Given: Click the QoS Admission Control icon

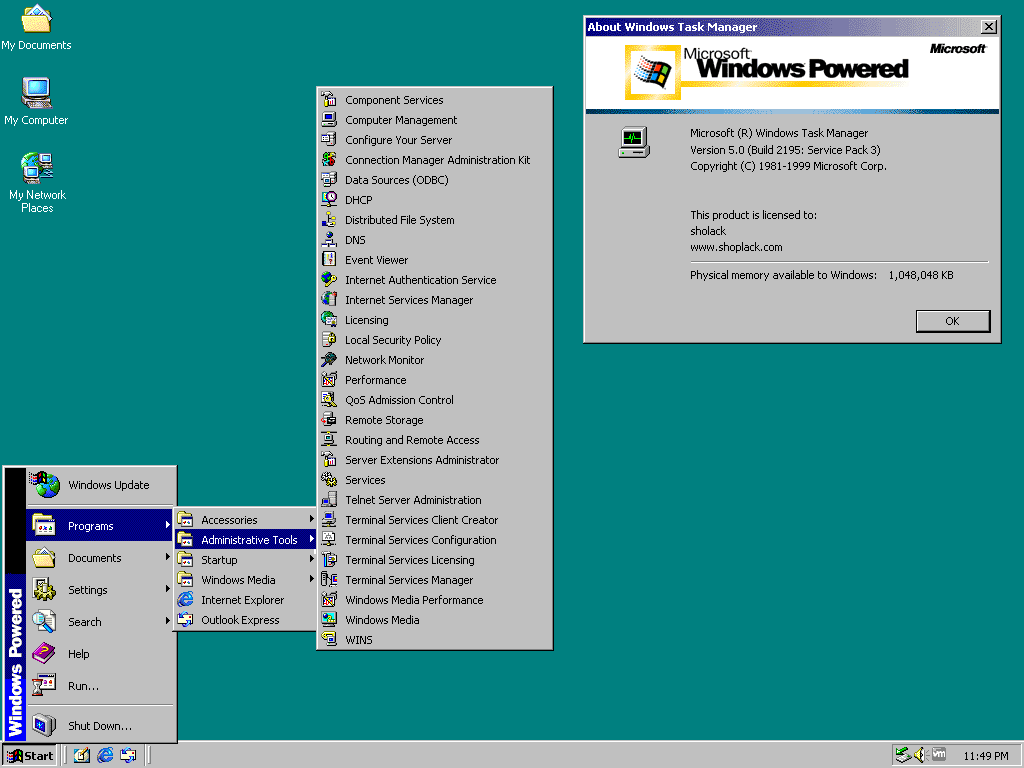Looking at the screenshot, I should [329, 400].
